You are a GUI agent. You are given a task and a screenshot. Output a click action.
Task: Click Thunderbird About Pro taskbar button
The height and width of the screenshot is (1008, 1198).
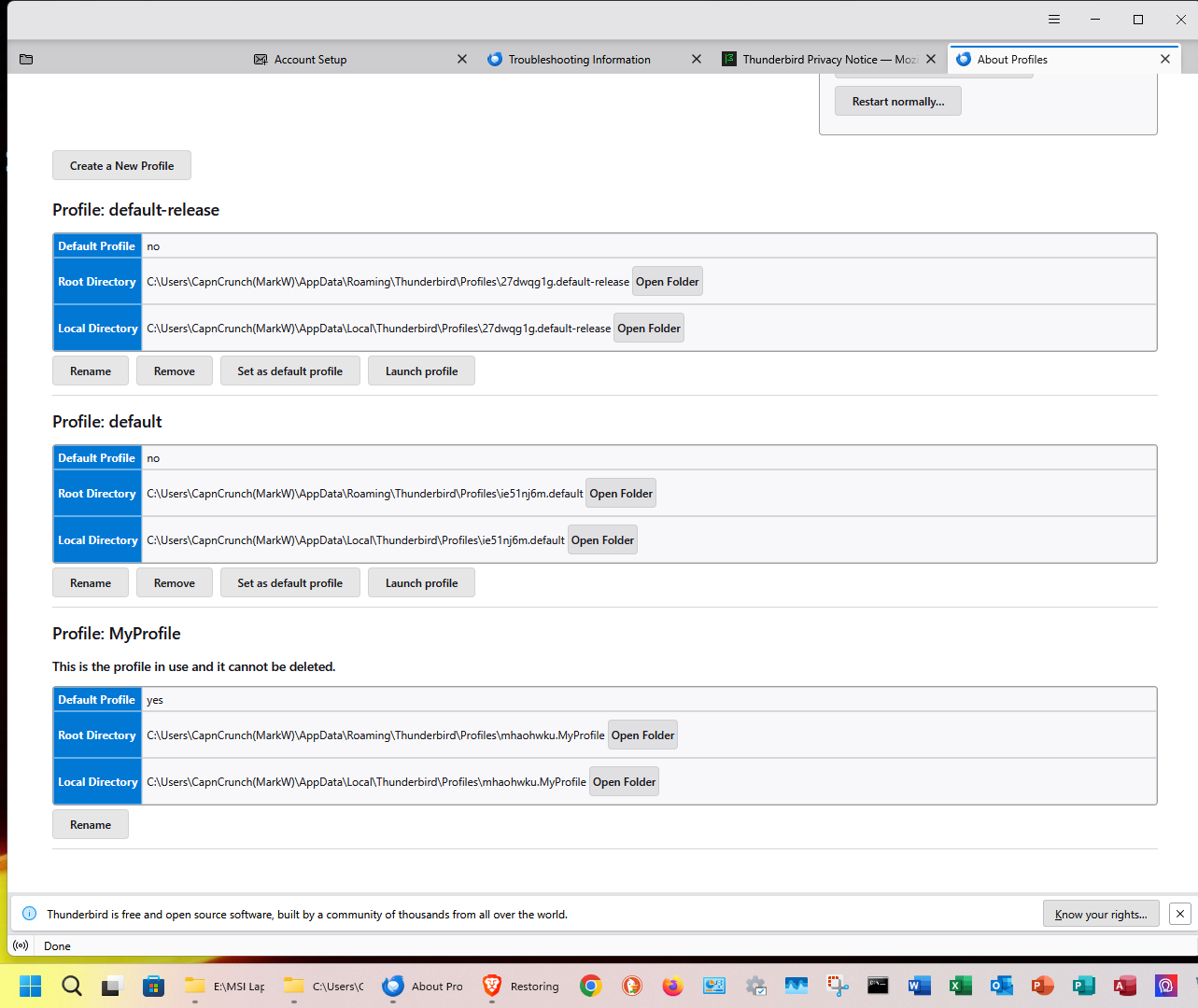pos(422,986)
